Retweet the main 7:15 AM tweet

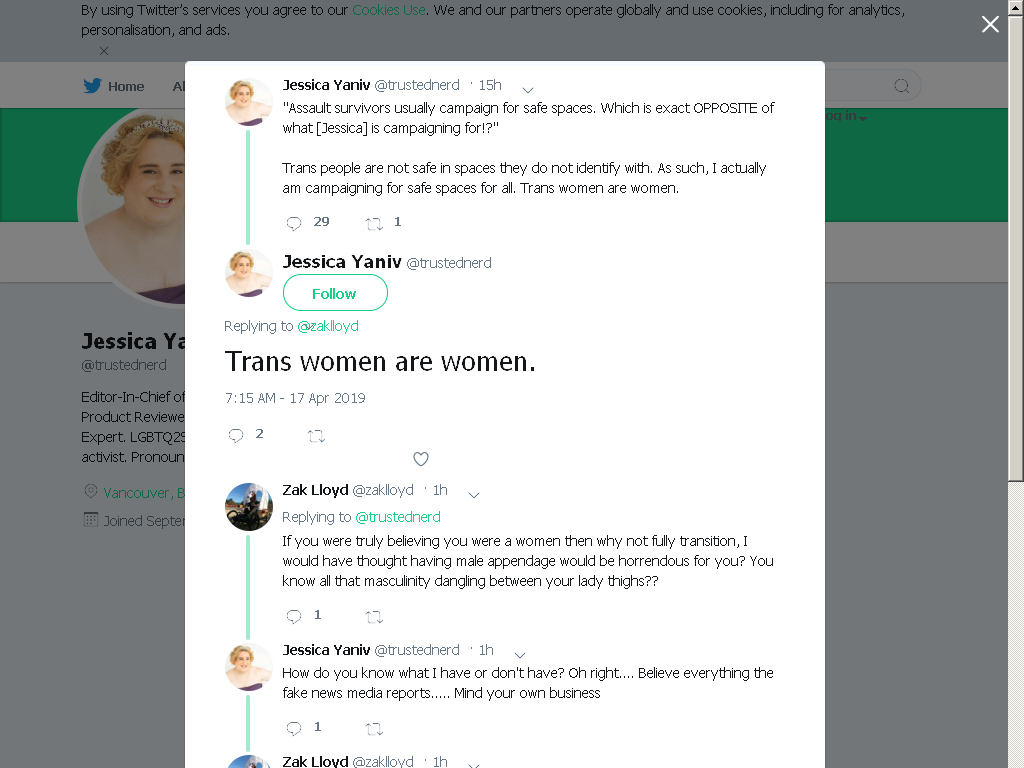click(x=316, y=436)
